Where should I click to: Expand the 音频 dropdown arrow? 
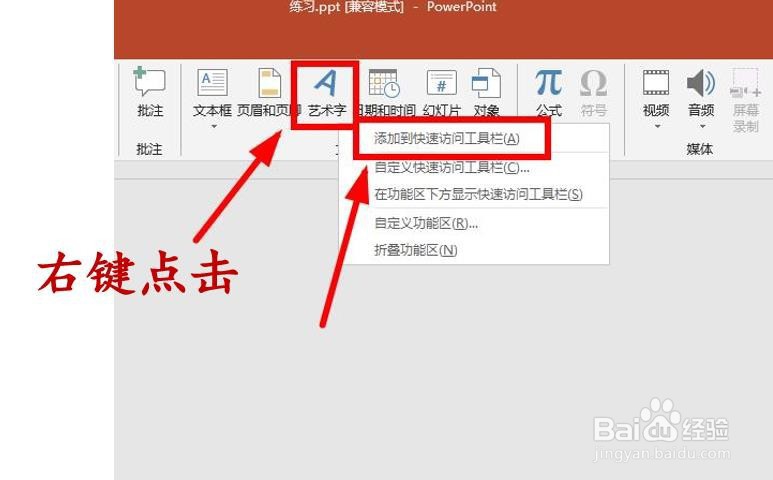(x=703, y=127)
